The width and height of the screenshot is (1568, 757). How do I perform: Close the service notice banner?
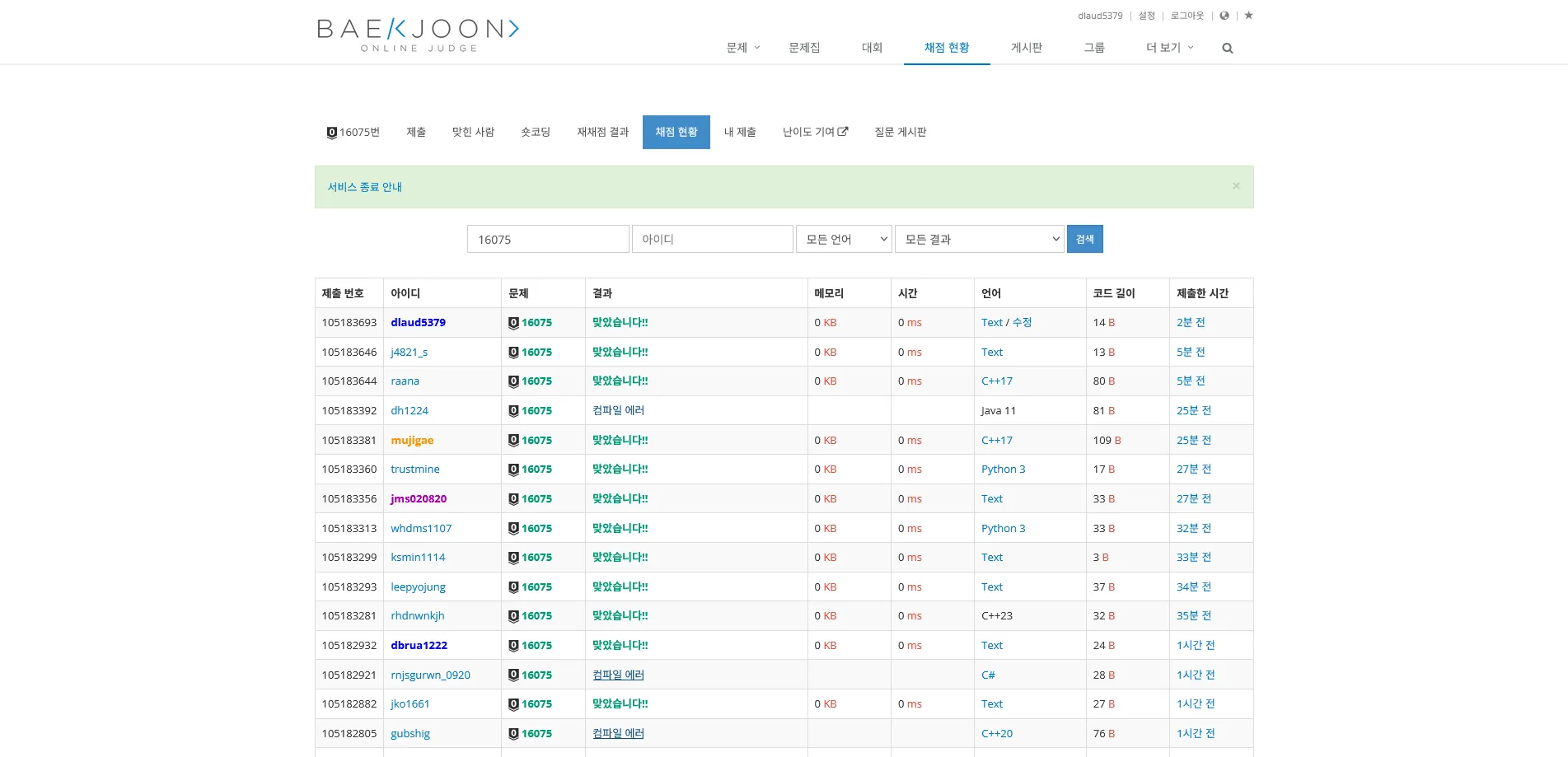click(1235, 186)
